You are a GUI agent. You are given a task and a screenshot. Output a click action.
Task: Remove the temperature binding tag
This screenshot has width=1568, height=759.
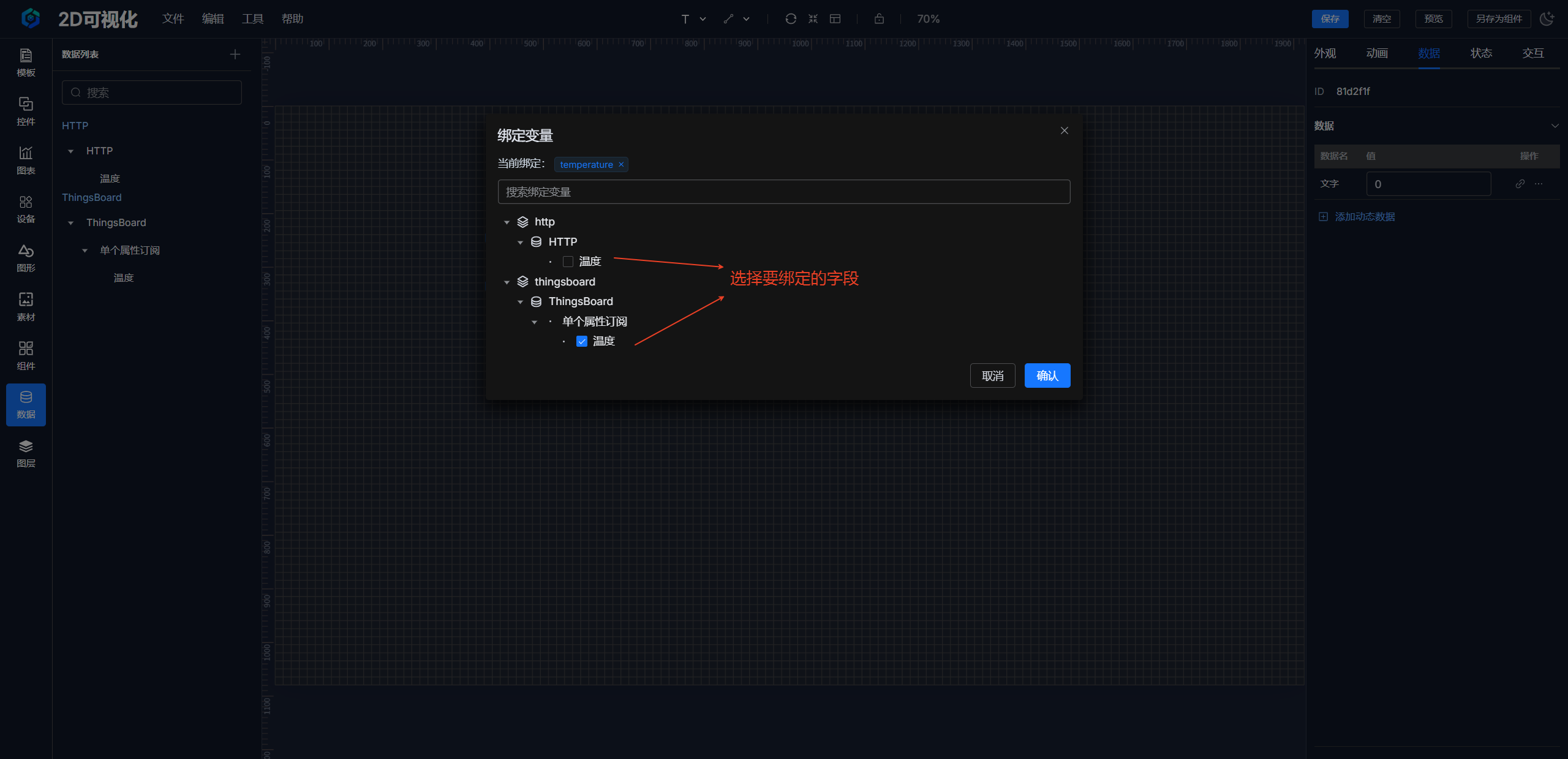(621, 165)
